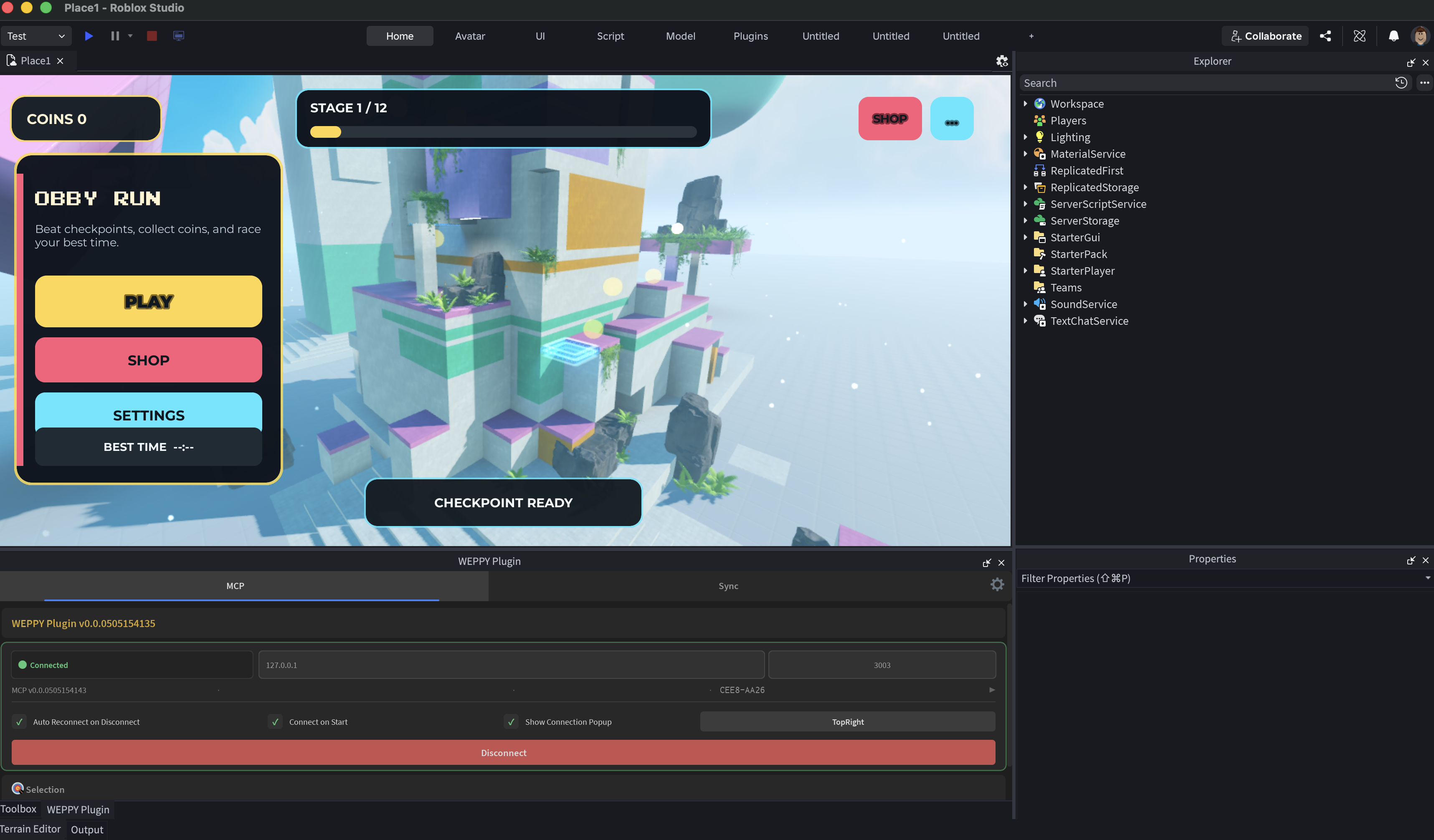Click the SETTINGS game menu button
This screenshot has height=840, width=1434.
(149, 411)
